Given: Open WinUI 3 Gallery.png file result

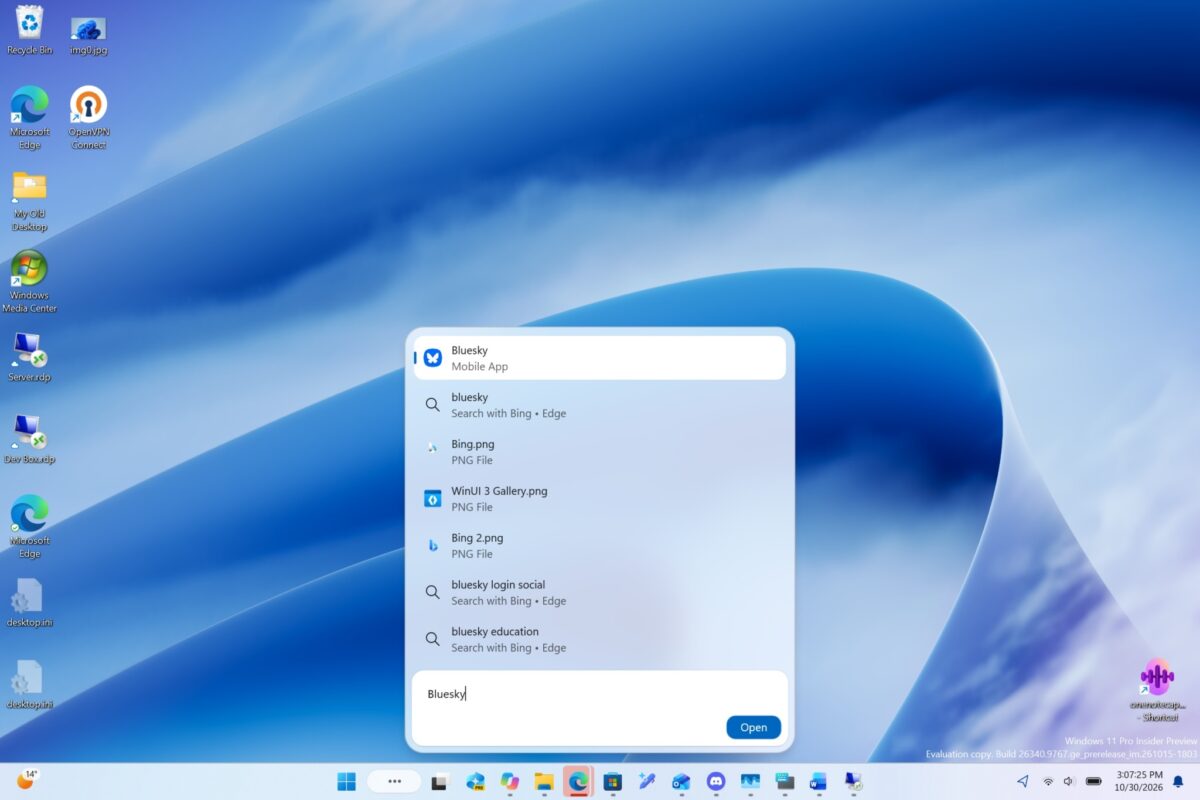Looking at the screenshot, I should (600, 499).
